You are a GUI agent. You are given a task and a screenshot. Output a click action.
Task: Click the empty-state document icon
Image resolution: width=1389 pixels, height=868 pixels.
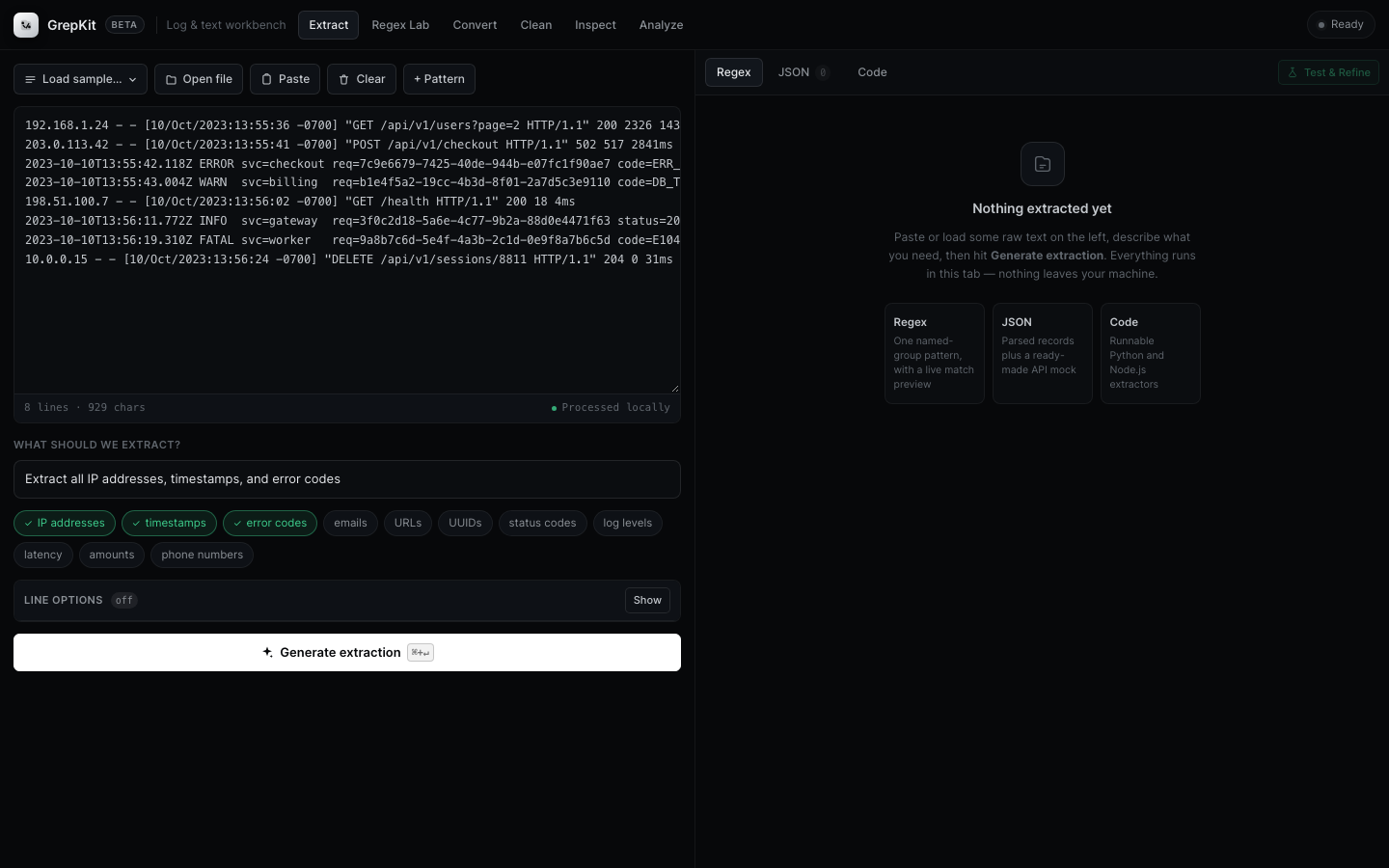1043,164
